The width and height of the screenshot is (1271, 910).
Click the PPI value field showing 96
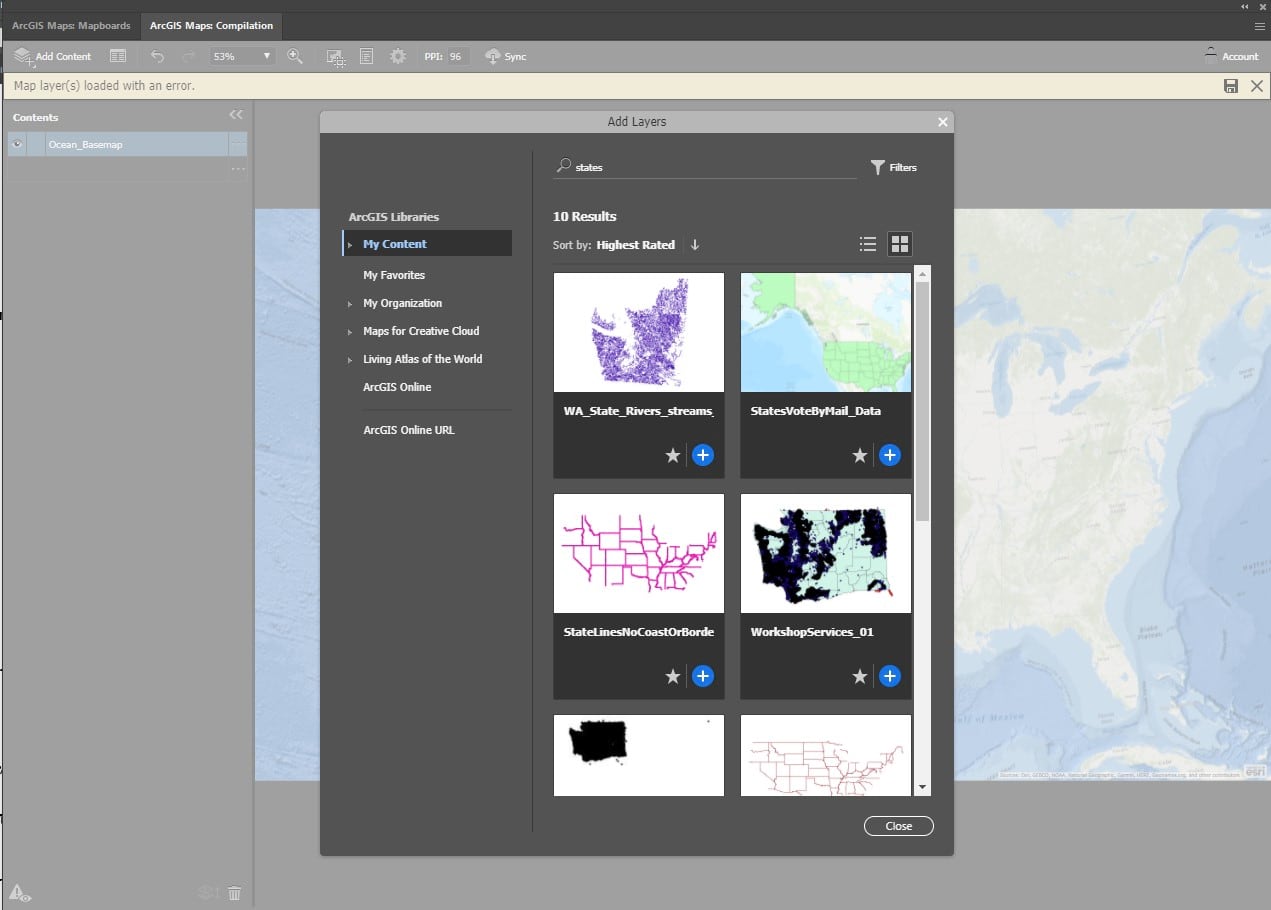(x=456, y=56)
